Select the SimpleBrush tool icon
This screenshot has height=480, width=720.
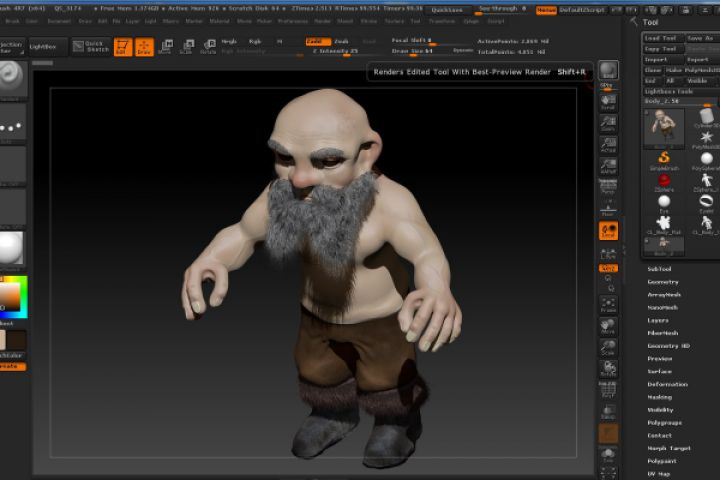[x=664, y=160]
